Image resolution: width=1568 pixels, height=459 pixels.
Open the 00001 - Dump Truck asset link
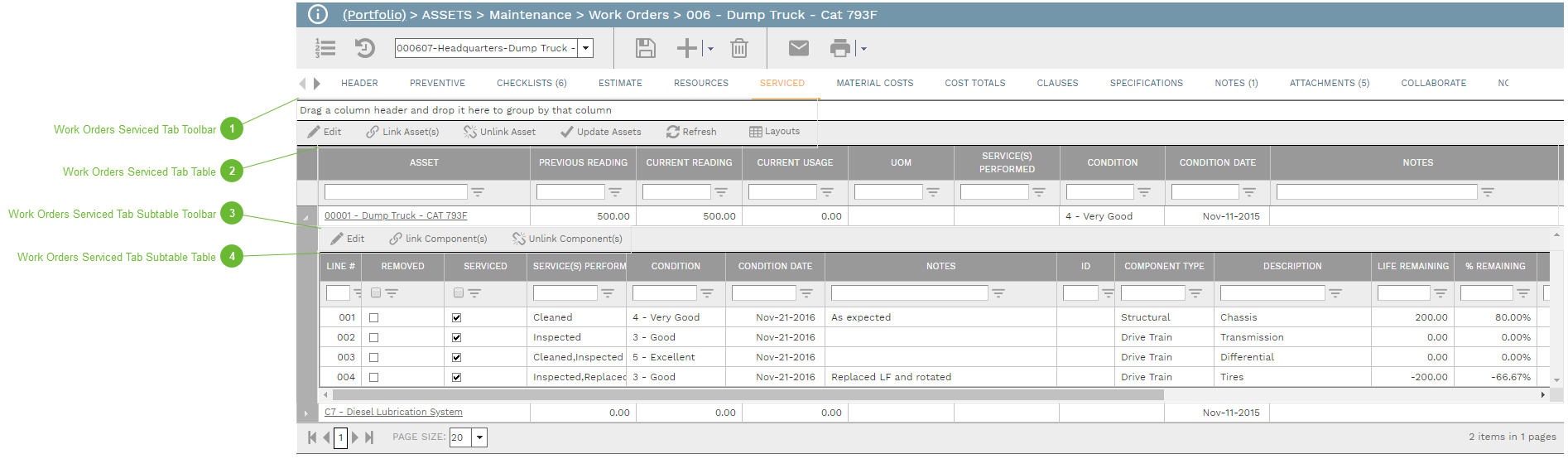tap(396, 215)
